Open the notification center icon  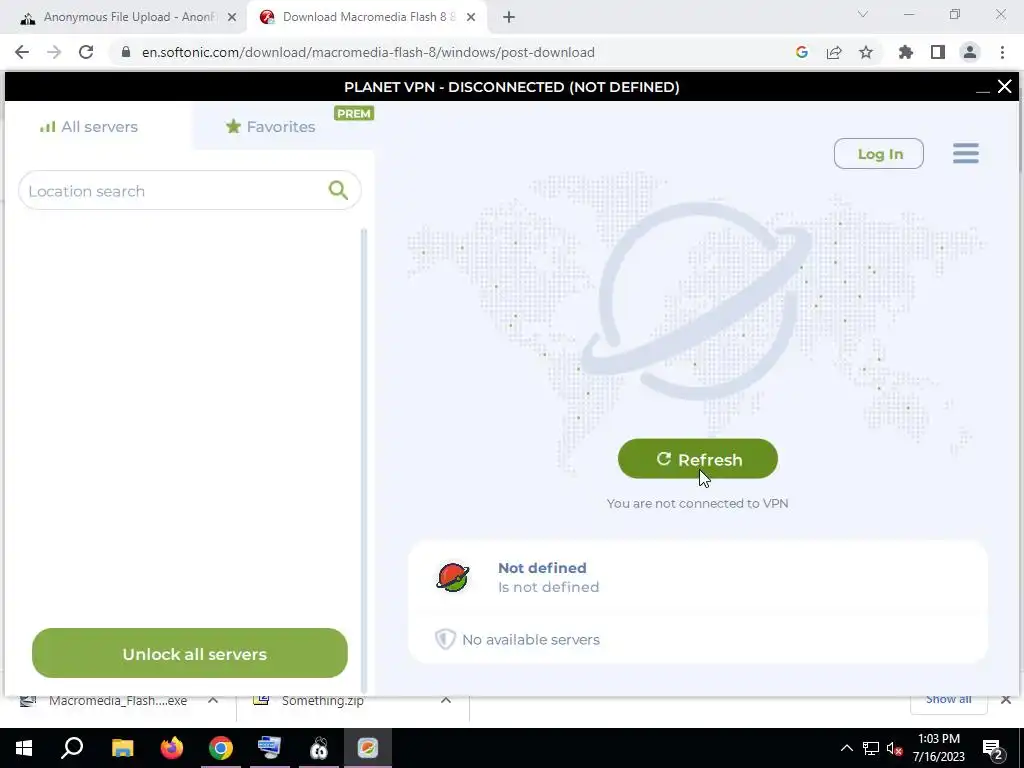coord(992,748)
